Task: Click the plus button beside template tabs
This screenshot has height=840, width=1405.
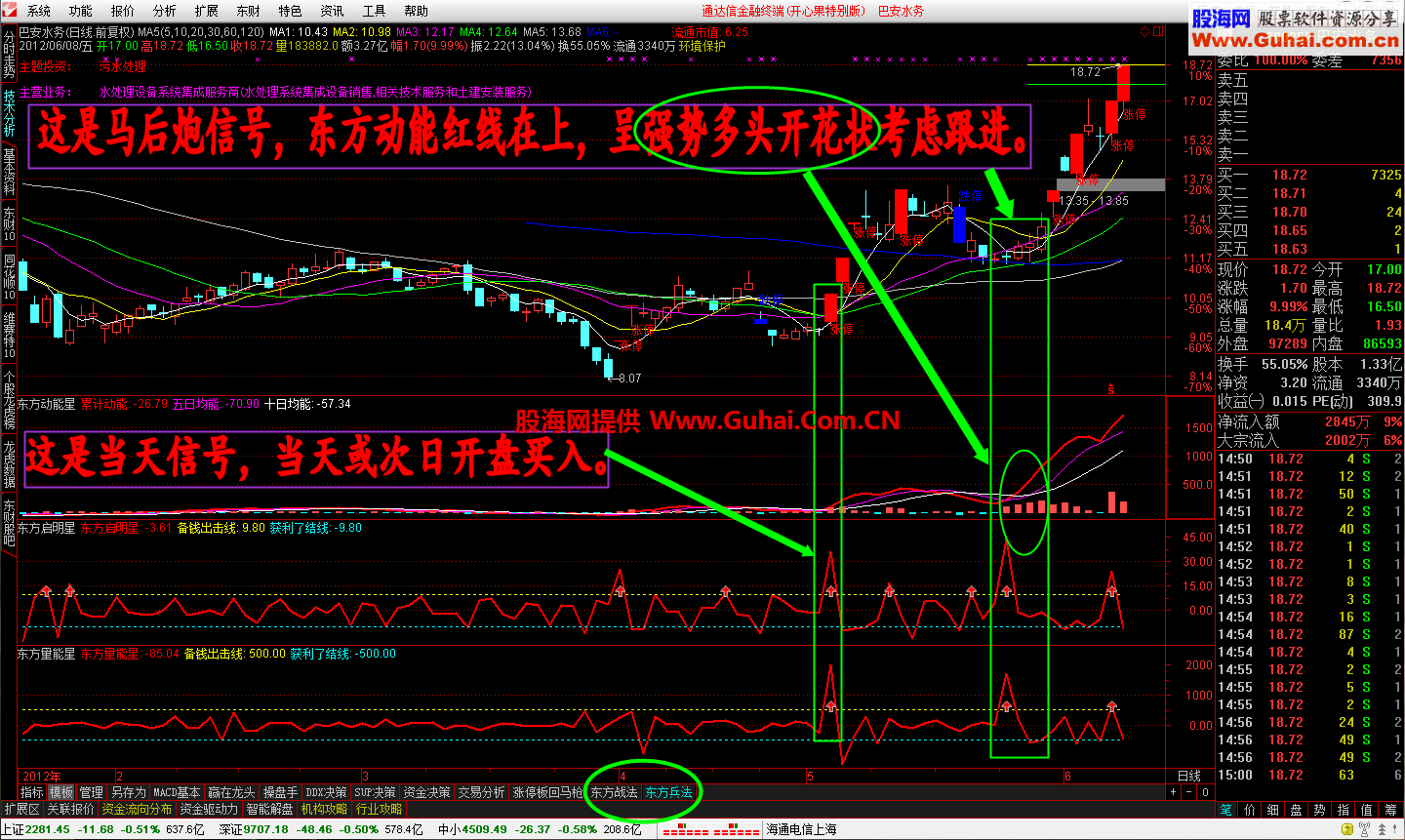Action: (1174, 792)
